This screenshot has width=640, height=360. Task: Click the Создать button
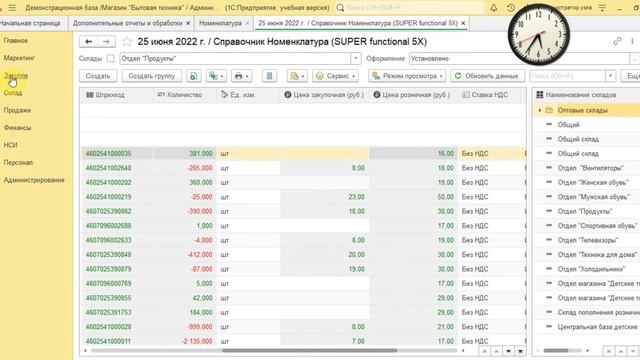(x=98, y=76)
